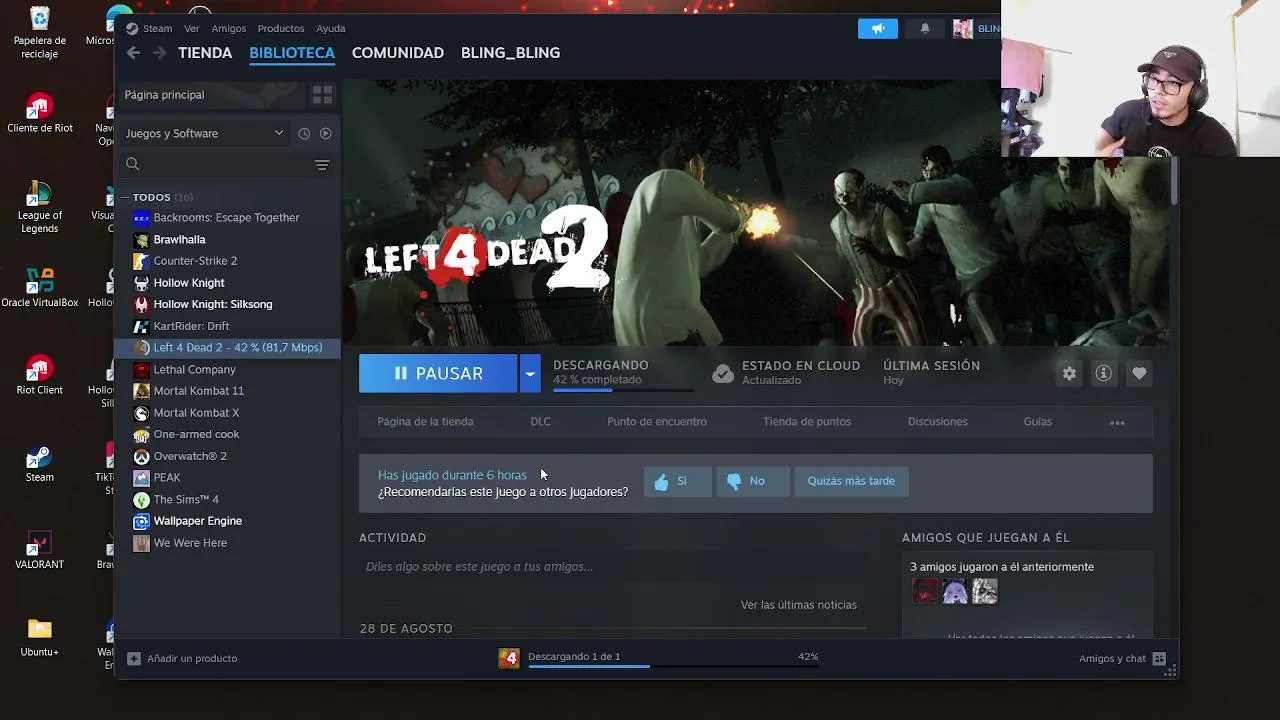
Task: Go to the COMUNIDAD tab
Action: click(x=398, y=53)
